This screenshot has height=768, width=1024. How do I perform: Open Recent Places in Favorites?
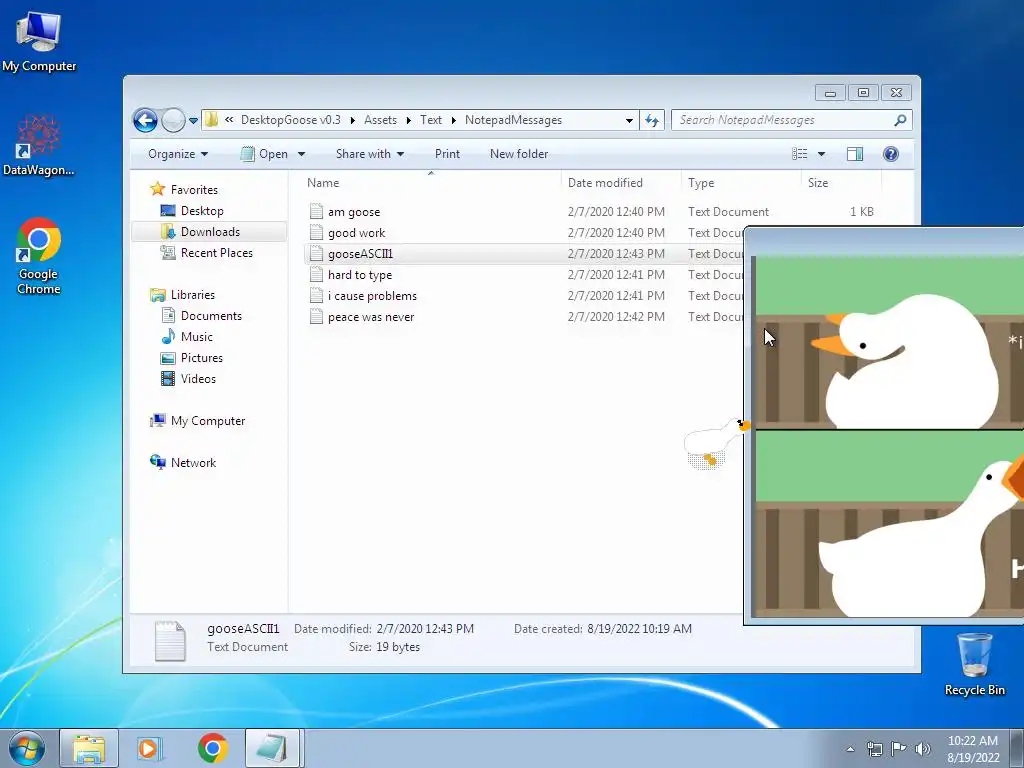coord(217,253)
